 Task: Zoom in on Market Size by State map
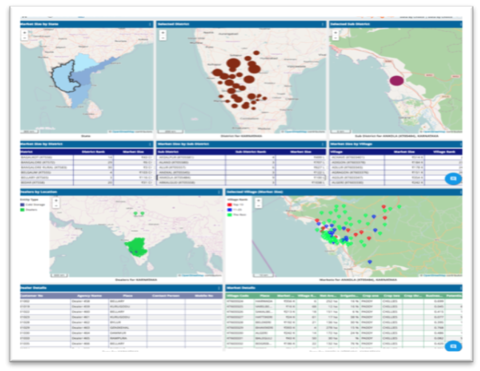click(x=24, y=33)
